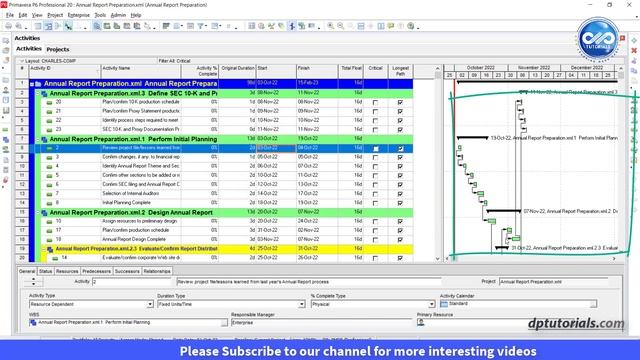Viewport: 640px width, 360px height.
Task: Click the Zoom Out magnifier icon
Action: (340, 26)
